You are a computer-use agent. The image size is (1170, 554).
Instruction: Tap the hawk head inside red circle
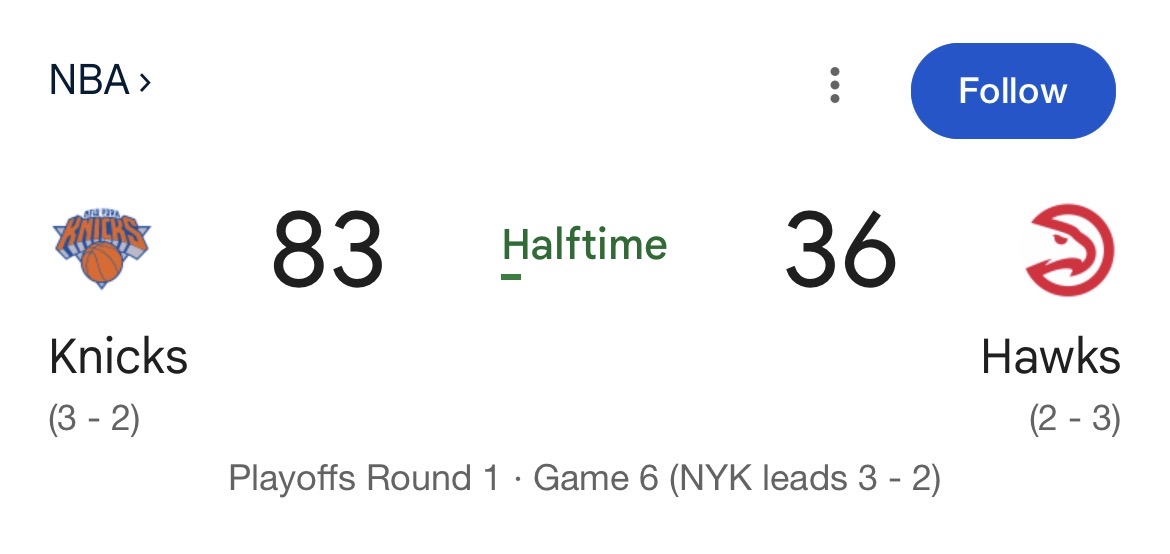coord(1069,251)
